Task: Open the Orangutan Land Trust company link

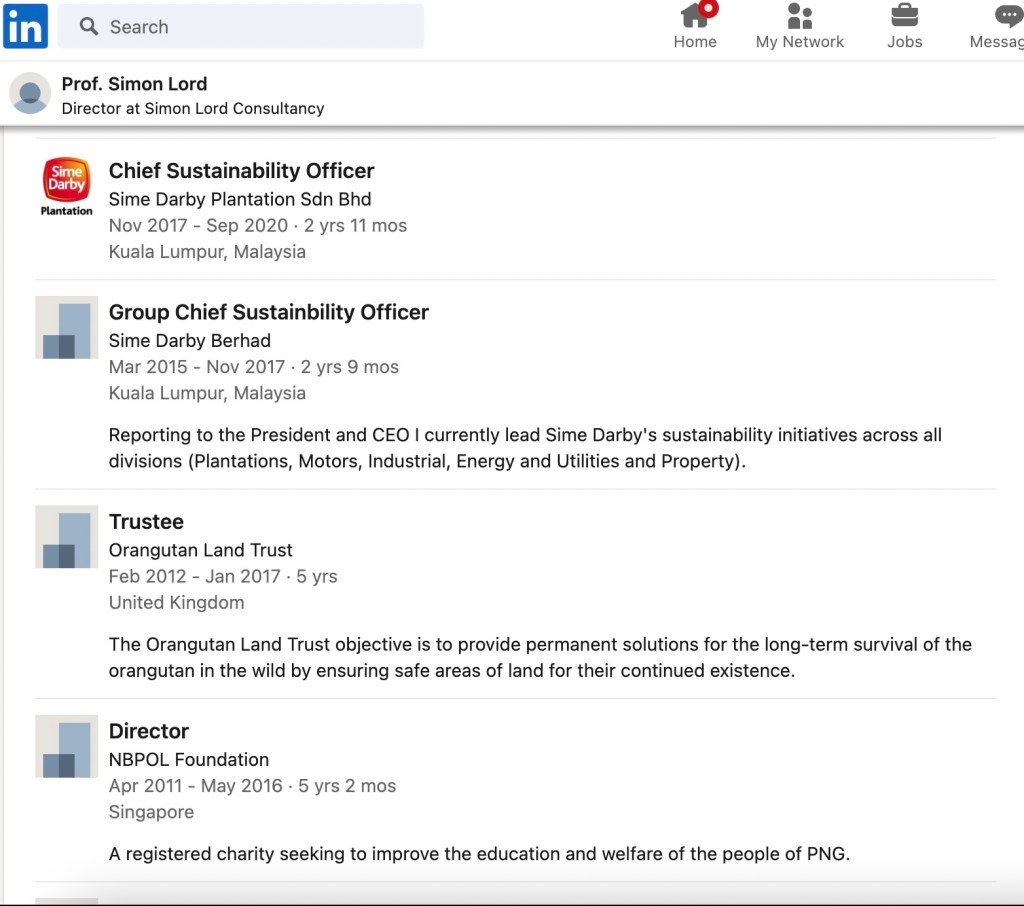Action: pyautogui.click(x=201, y=550)
